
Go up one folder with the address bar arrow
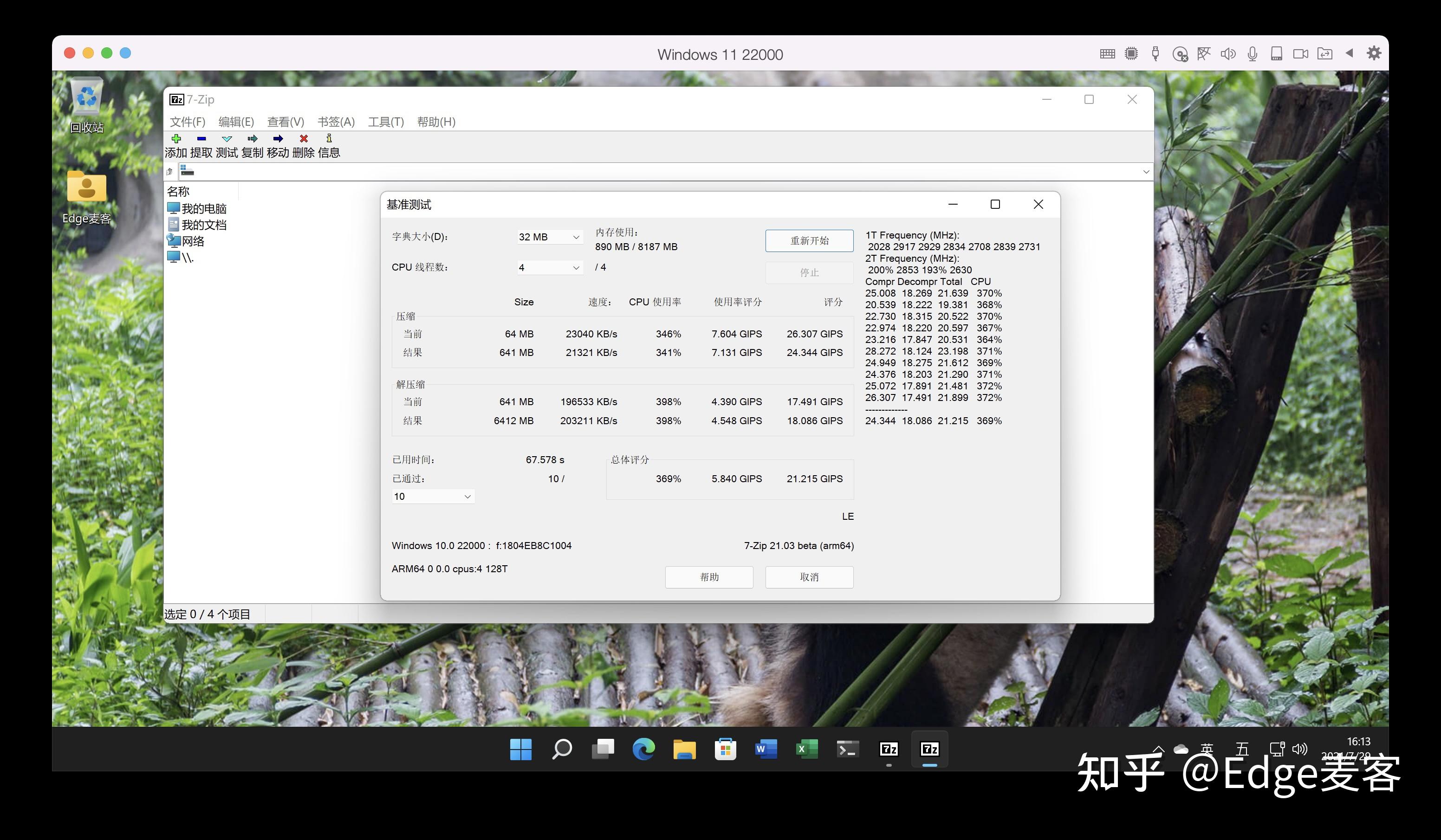coord(170,172)
